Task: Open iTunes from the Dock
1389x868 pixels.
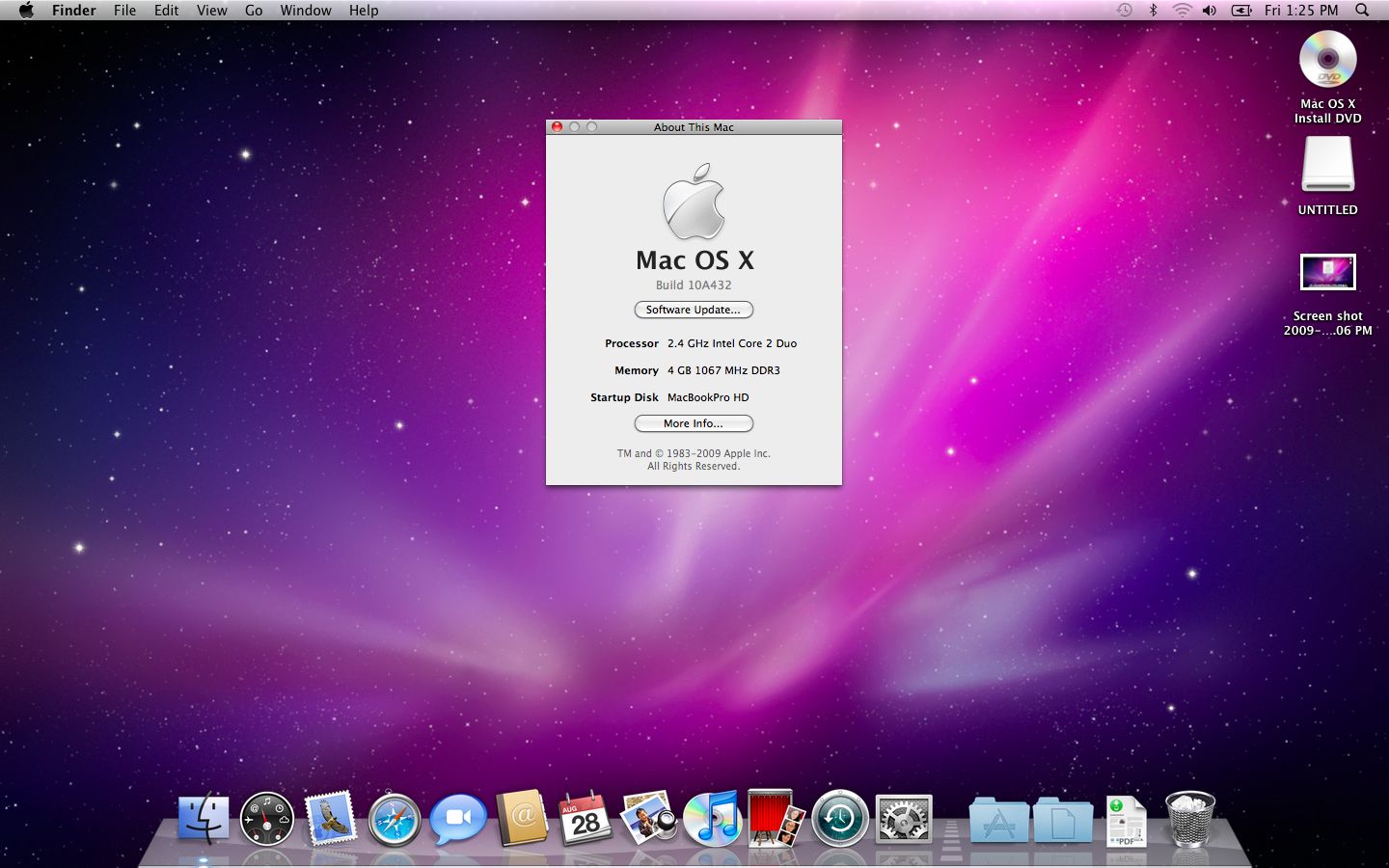Action: tap(713, 818)
